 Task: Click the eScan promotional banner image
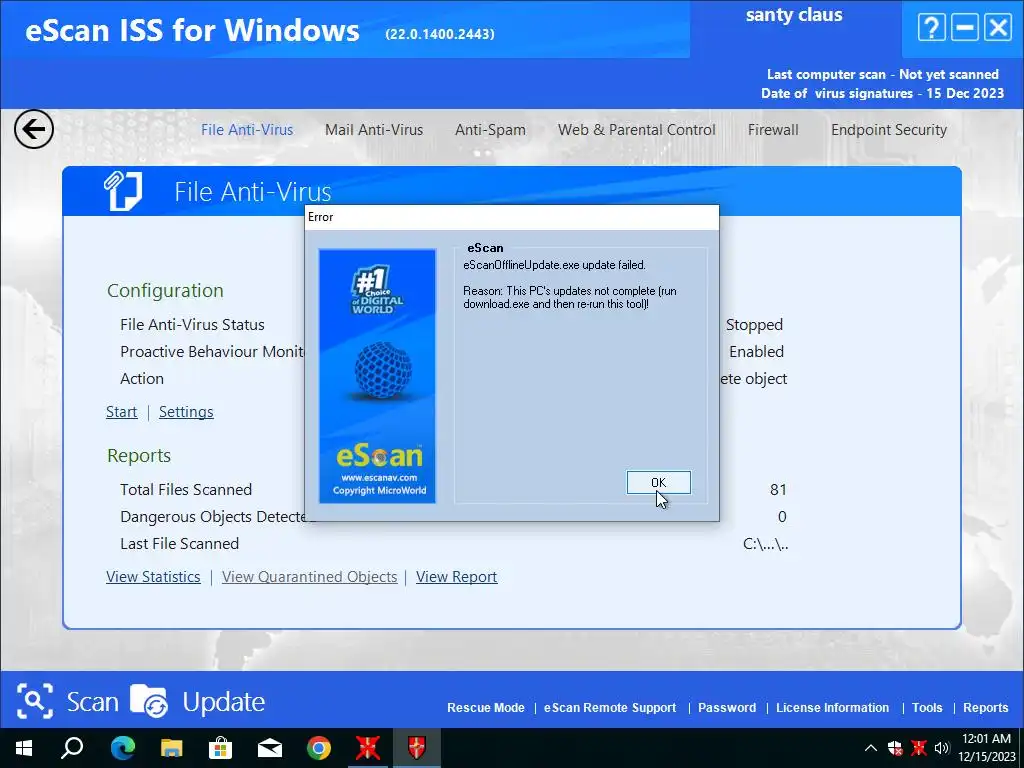(377, 376)
